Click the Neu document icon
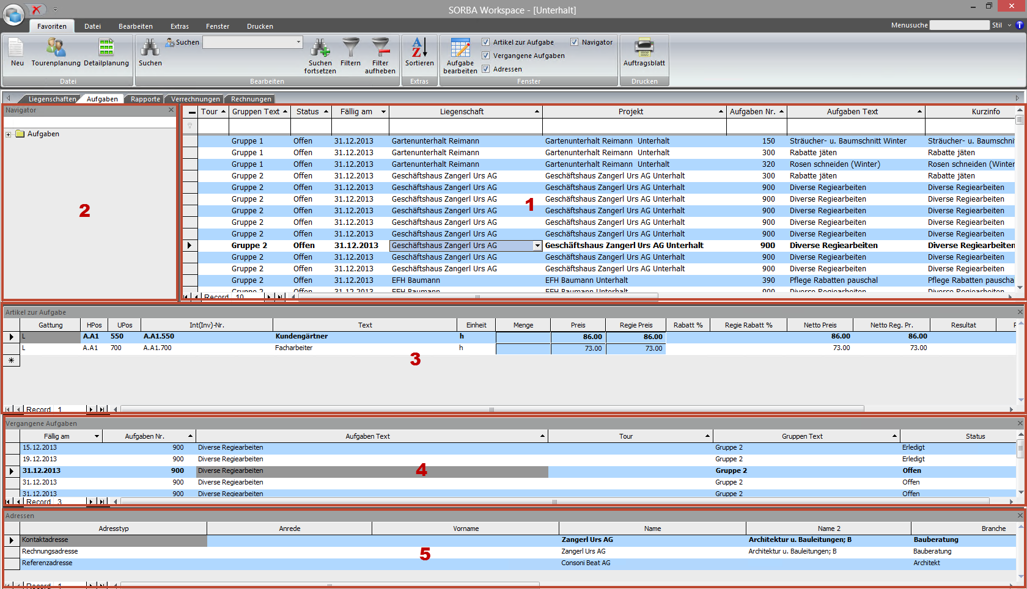The width and height of the screenshot is (1027, 589). pos(17,48)
